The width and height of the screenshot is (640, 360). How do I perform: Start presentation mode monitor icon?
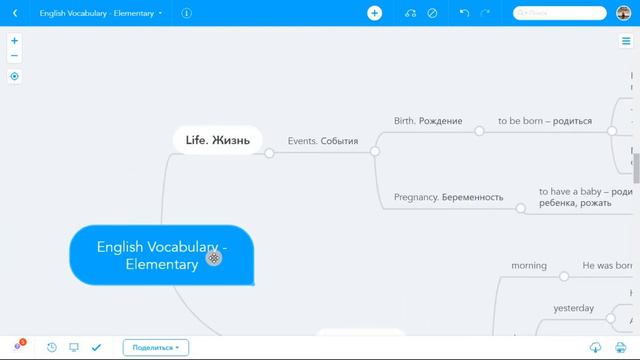[74, 347]
